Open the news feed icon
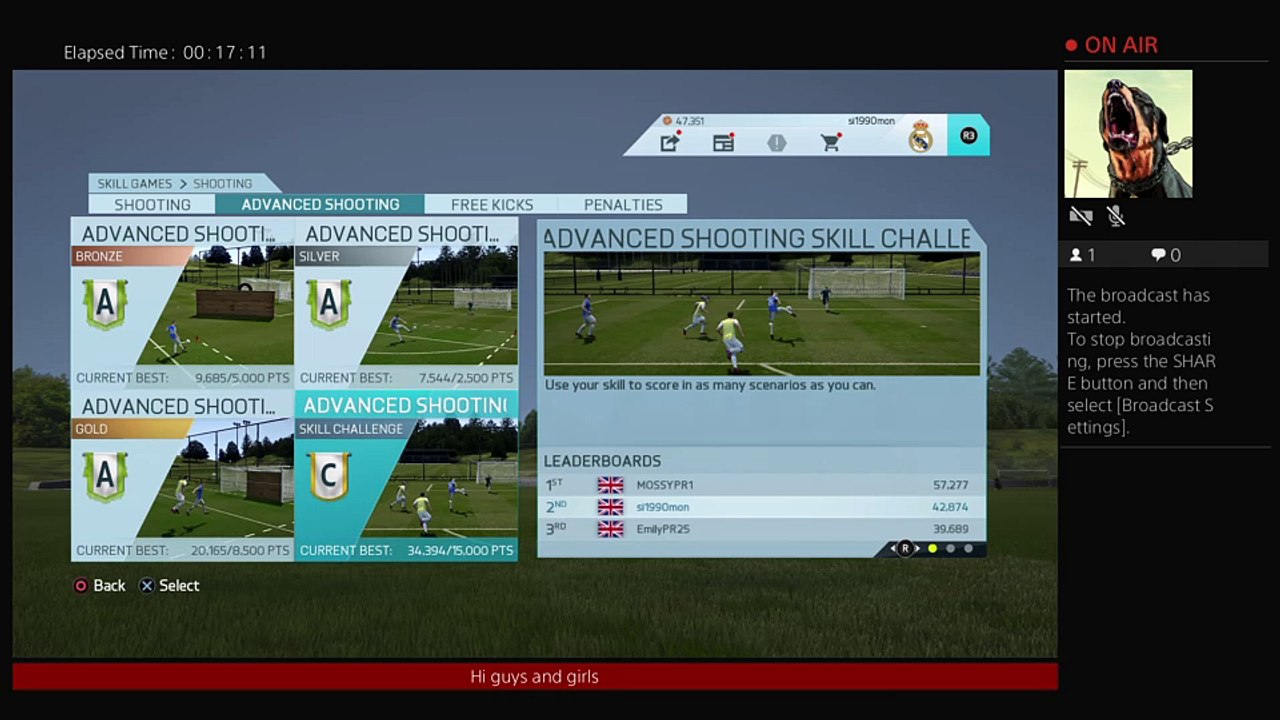Image resolution: width=1280 pixels, height=720 pixels. [x=723, y=143]
